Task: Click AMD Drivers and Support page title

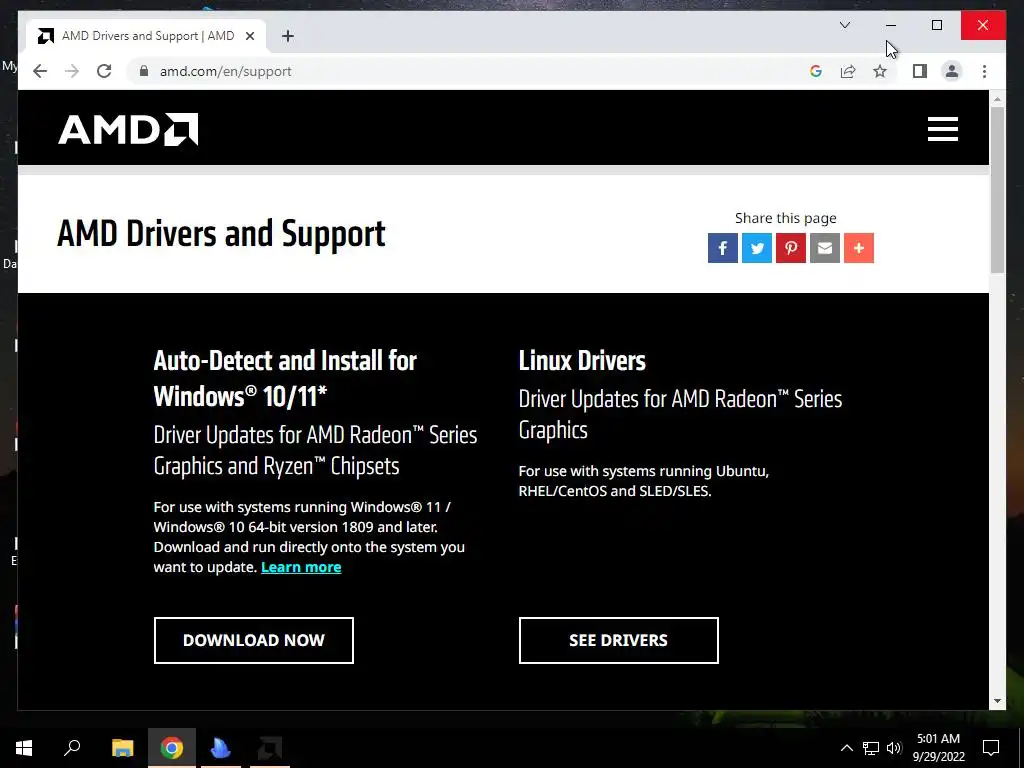Action: pos(221,234)
